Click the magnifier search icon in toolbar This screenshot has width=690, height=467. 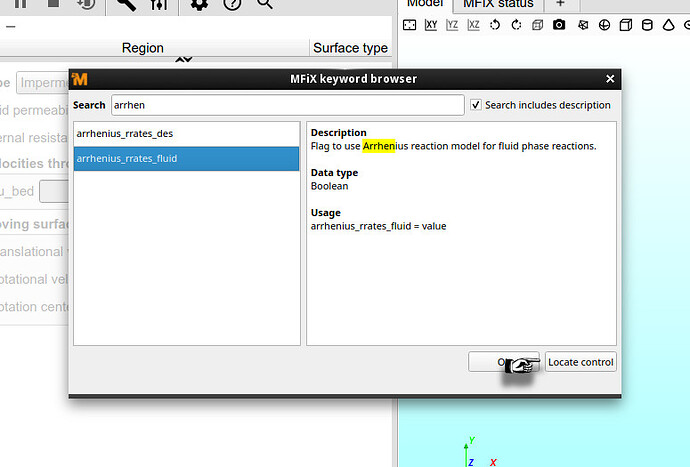pos(265,4)
